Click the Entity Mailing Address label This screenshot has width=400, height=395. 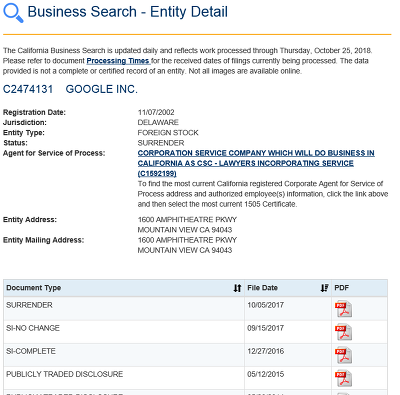43,240
